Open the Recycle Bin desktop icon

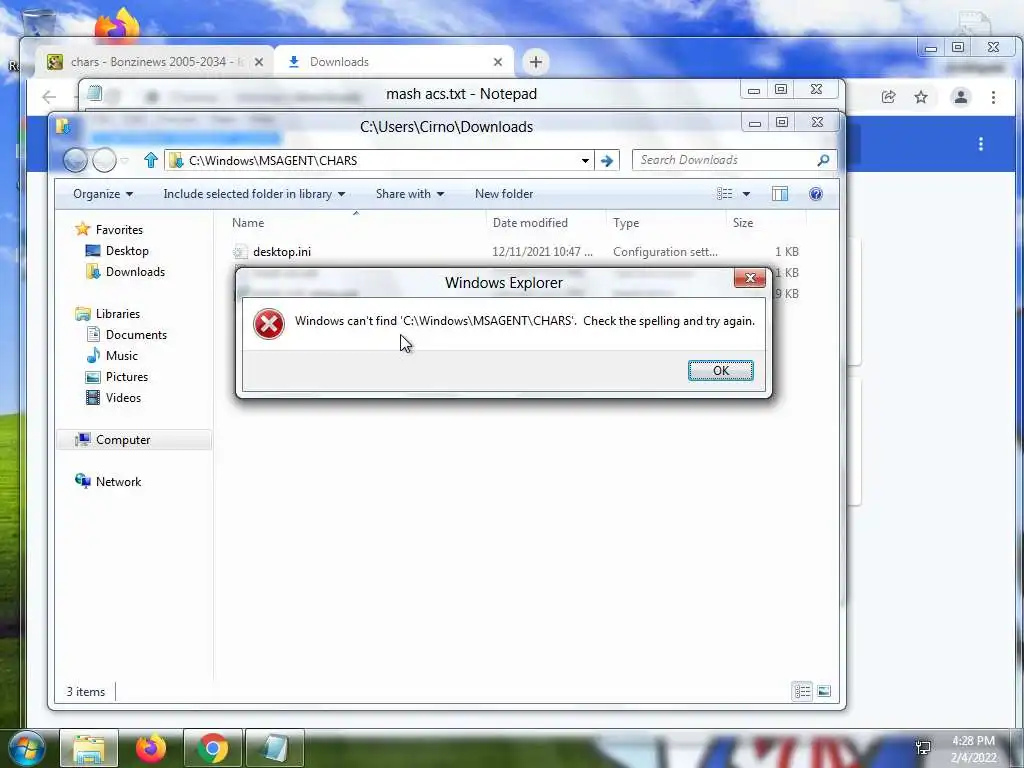click(39, 21)
